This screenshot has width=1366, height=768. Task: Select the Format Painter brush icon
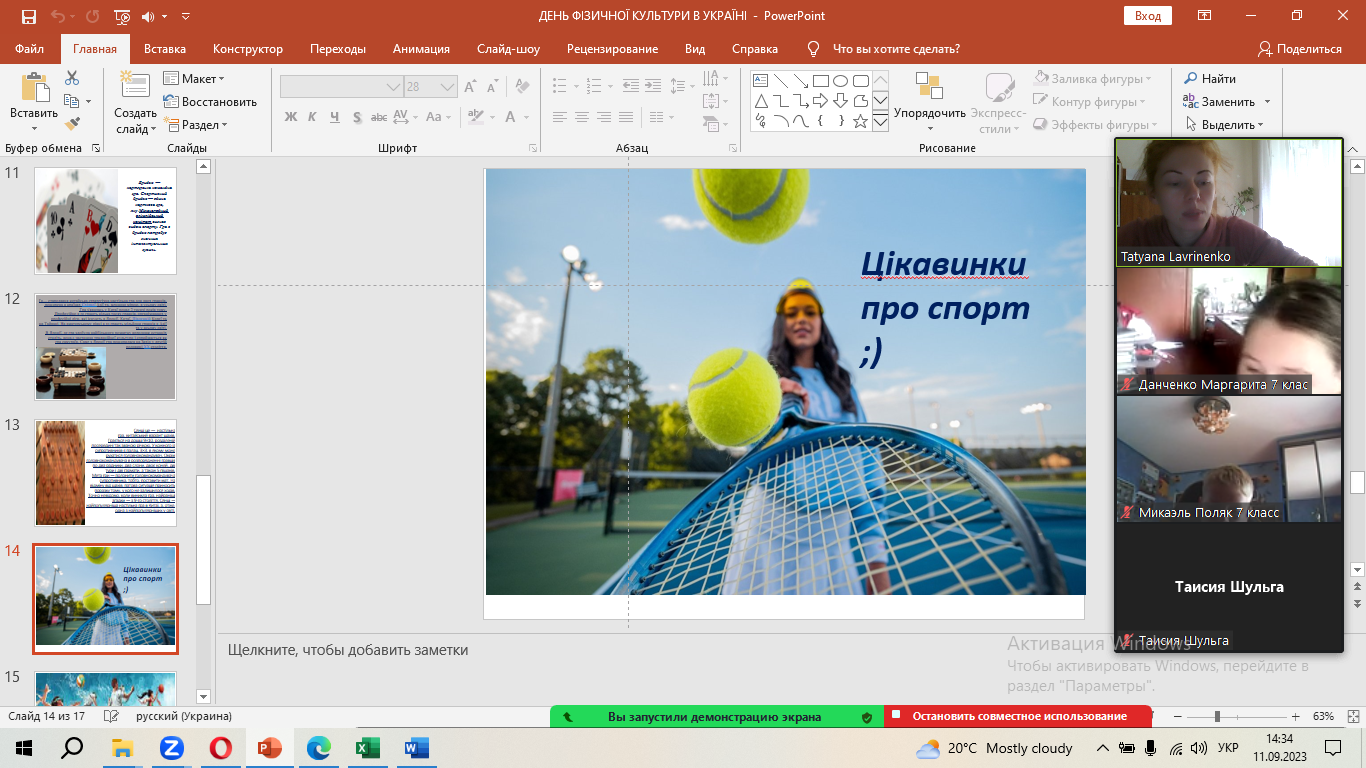click(72, 124)
